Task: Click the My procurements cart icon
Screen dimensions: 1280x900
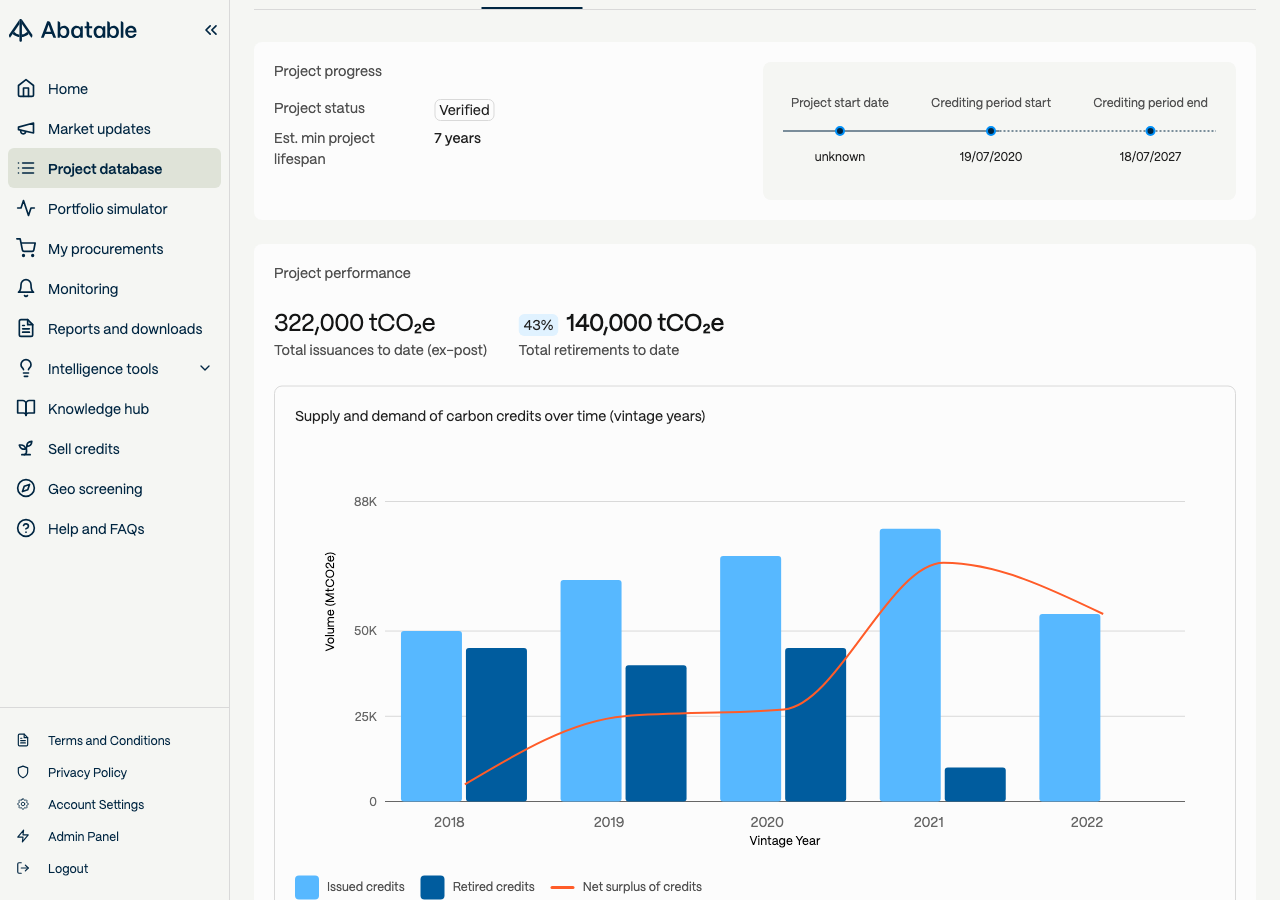Action: (27, 249)
